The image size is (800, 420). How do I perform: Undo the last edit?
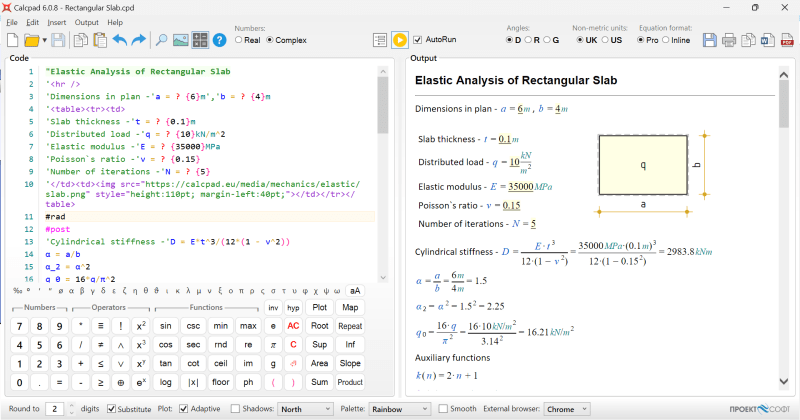(119, 40)
